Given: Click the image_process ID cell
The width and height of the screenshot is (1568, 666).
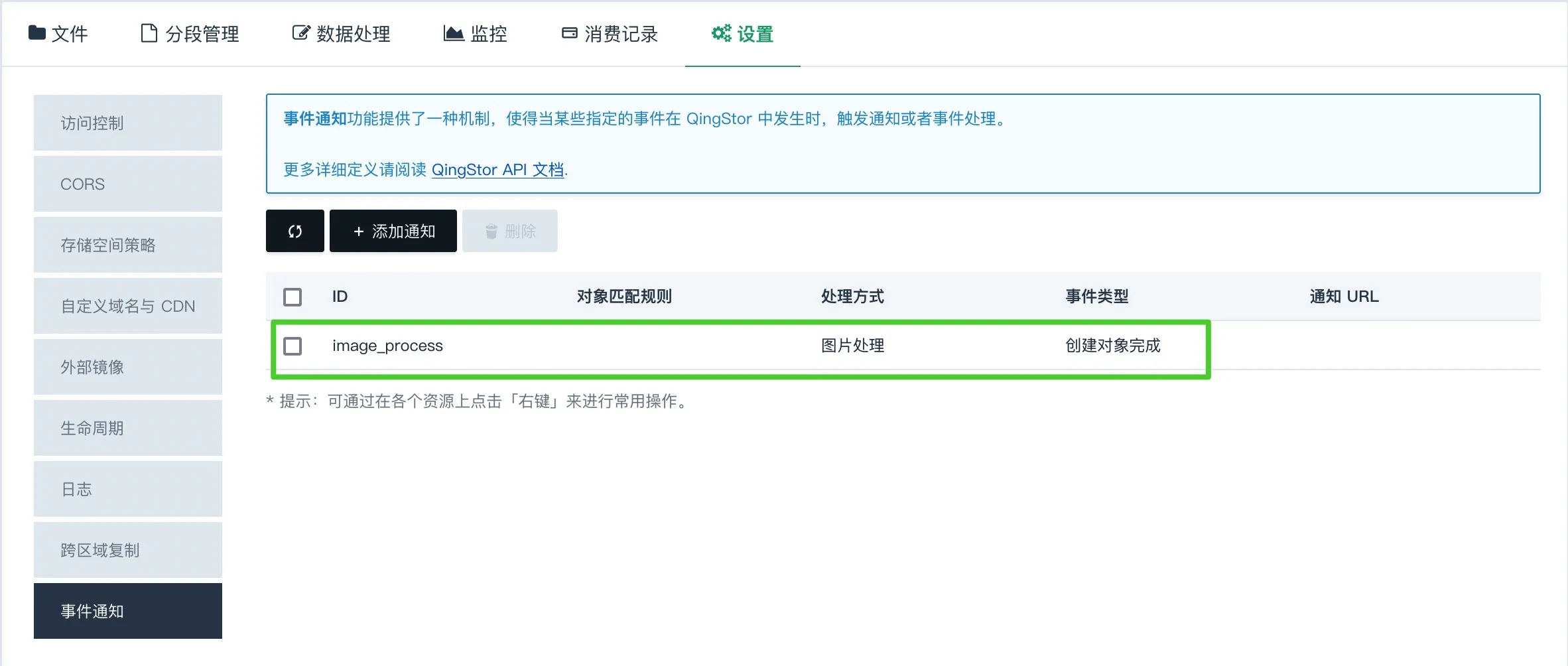Looking at the screenshot, I should [x=387, y=346].
